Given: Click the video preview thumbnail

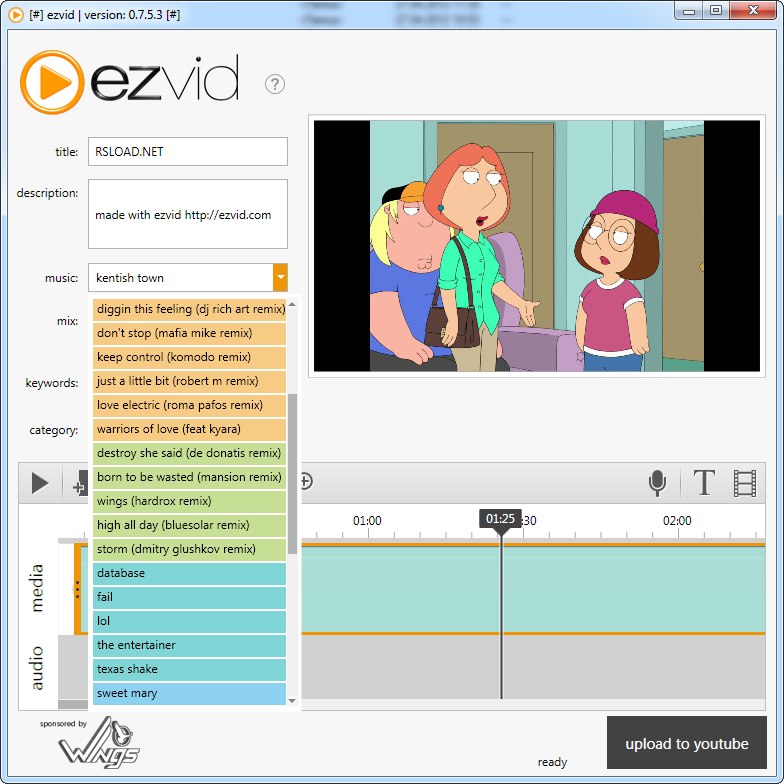Looking at the screenshot, I should click(x=537, y=246).
